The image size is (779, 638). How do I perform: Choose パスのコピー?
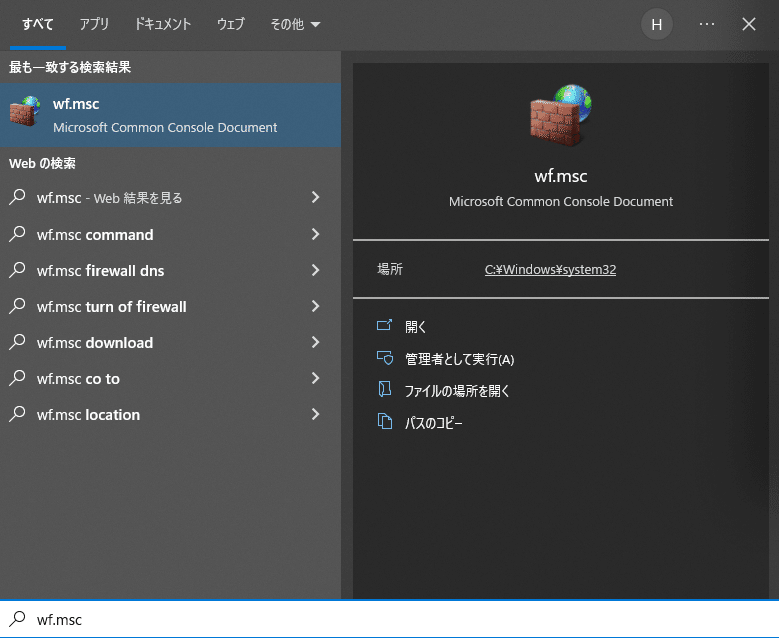tap(433, 423)
